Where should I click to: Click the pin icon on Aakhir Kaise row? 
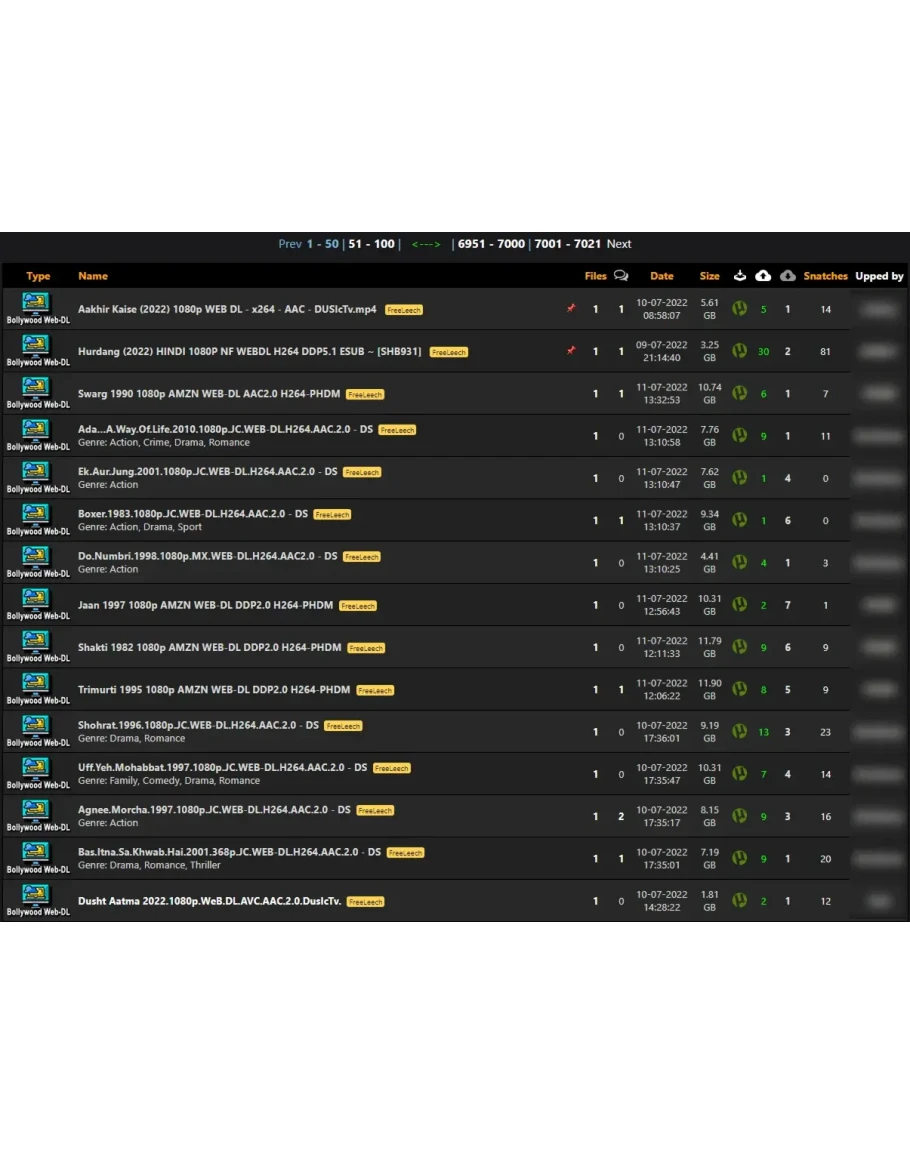(x=571, y=309)
